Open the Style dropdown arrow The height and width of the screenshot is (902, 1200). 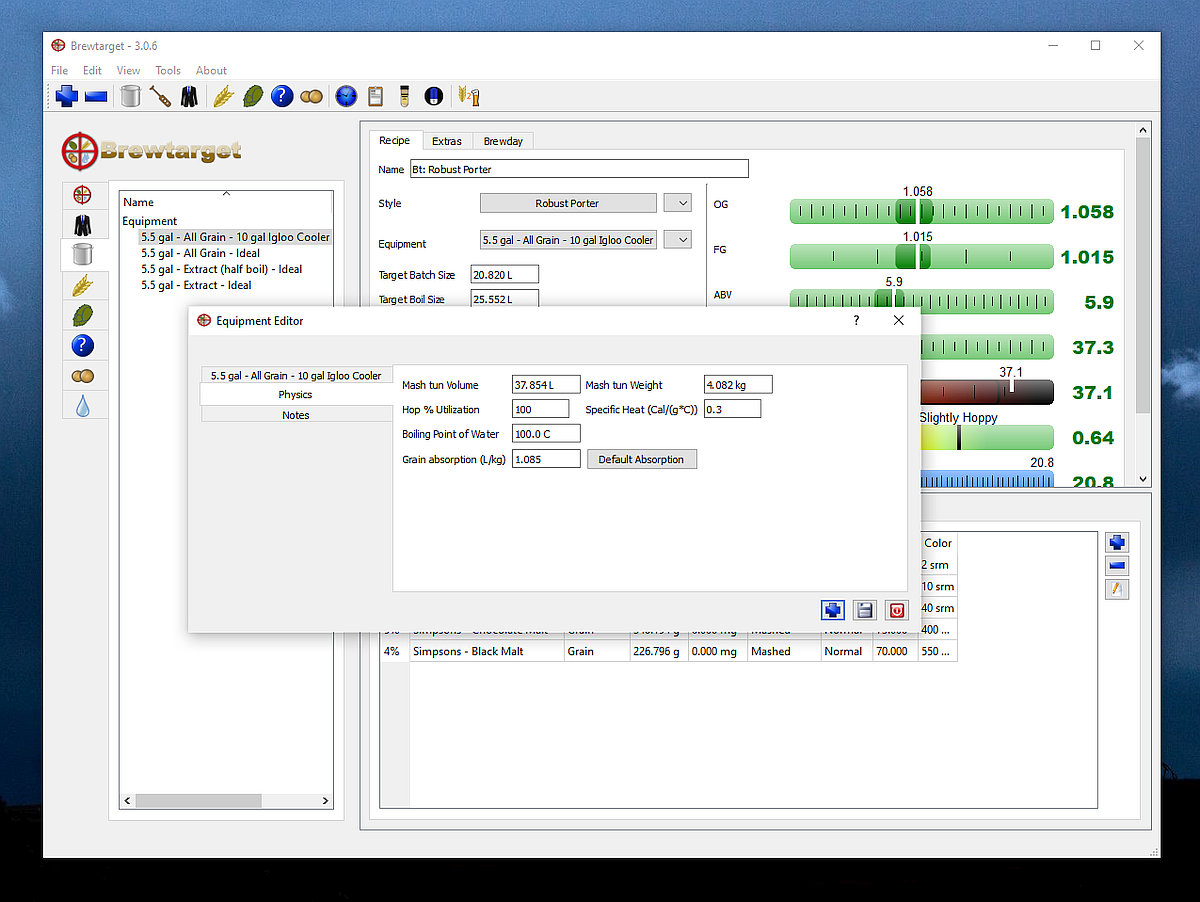pyautogui.click(x=677, y=203)
